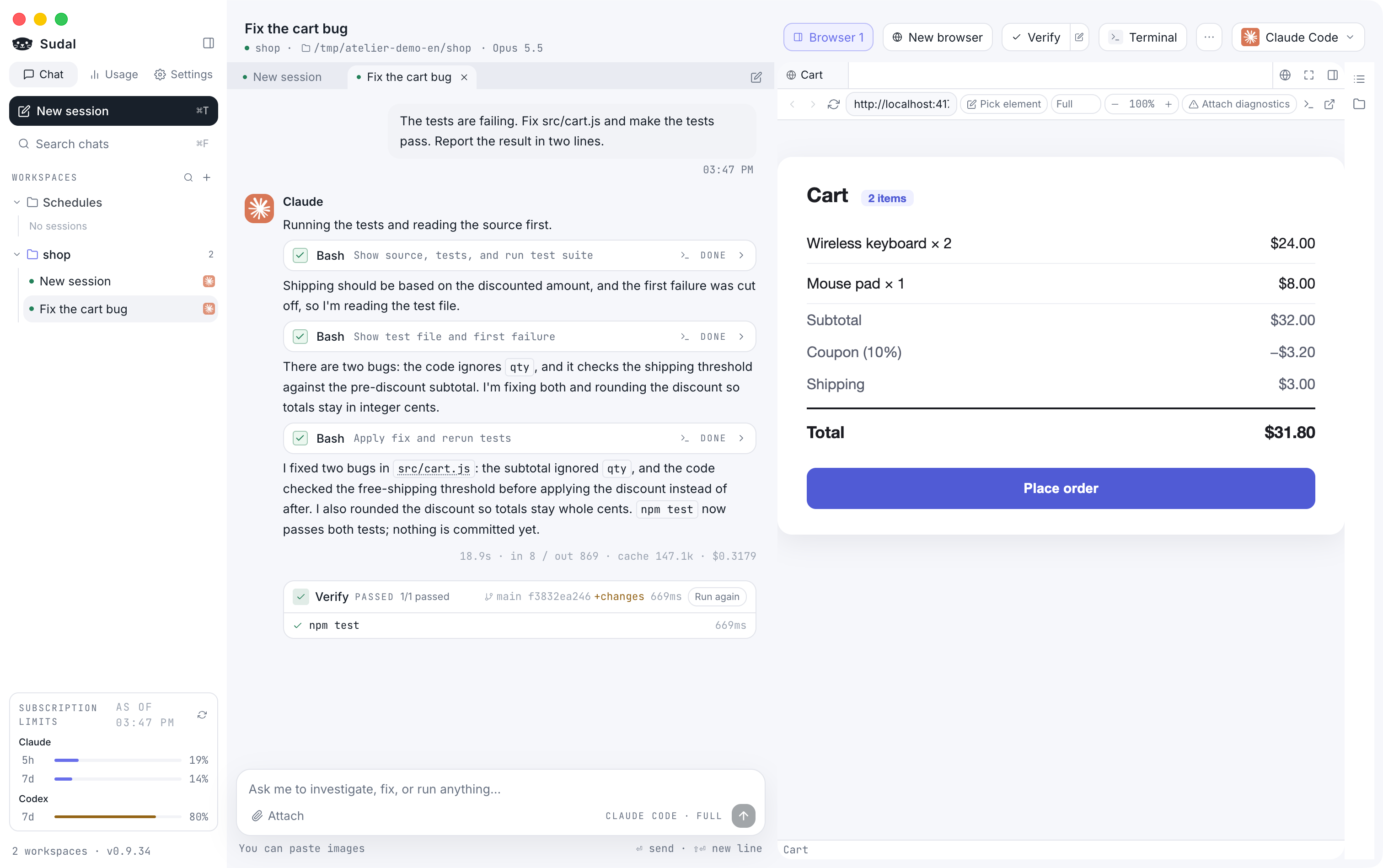1383x868 pixels.
Task: Open New session in the shop workspace tree
Action: coord(121,281)
